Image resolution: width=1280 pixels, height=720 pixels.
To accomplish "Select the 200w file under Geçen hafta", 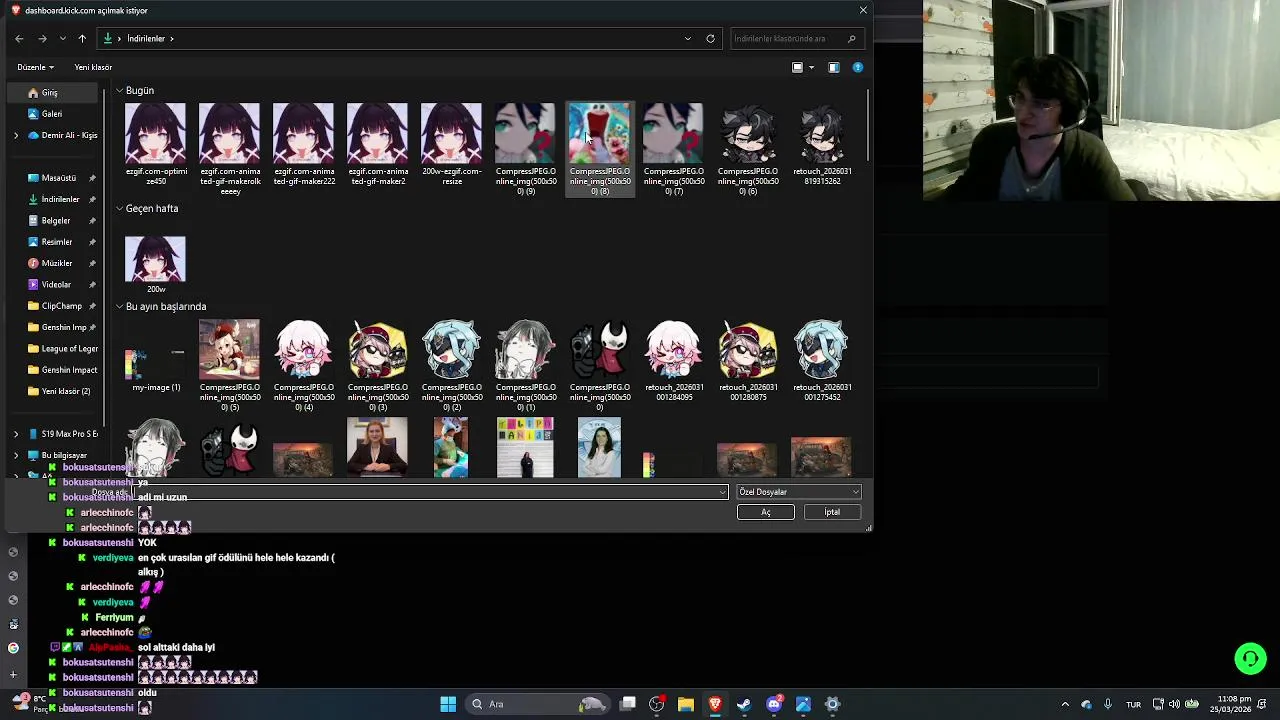I will 155,264.
